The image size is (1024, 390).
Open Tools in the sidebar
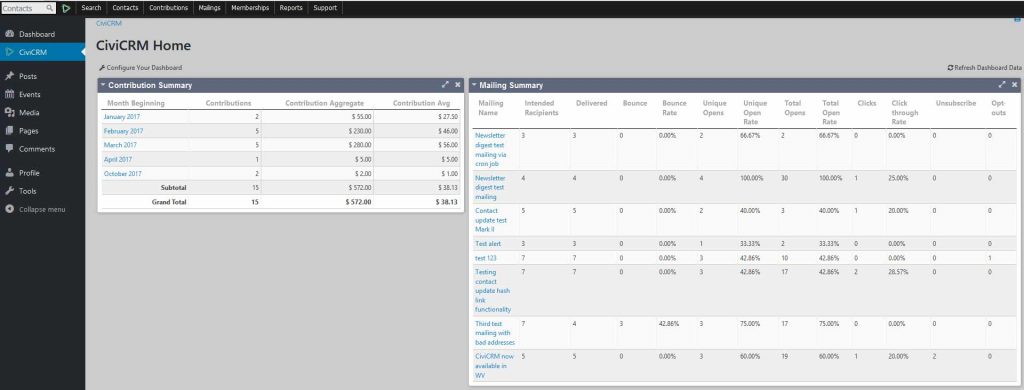27,191
